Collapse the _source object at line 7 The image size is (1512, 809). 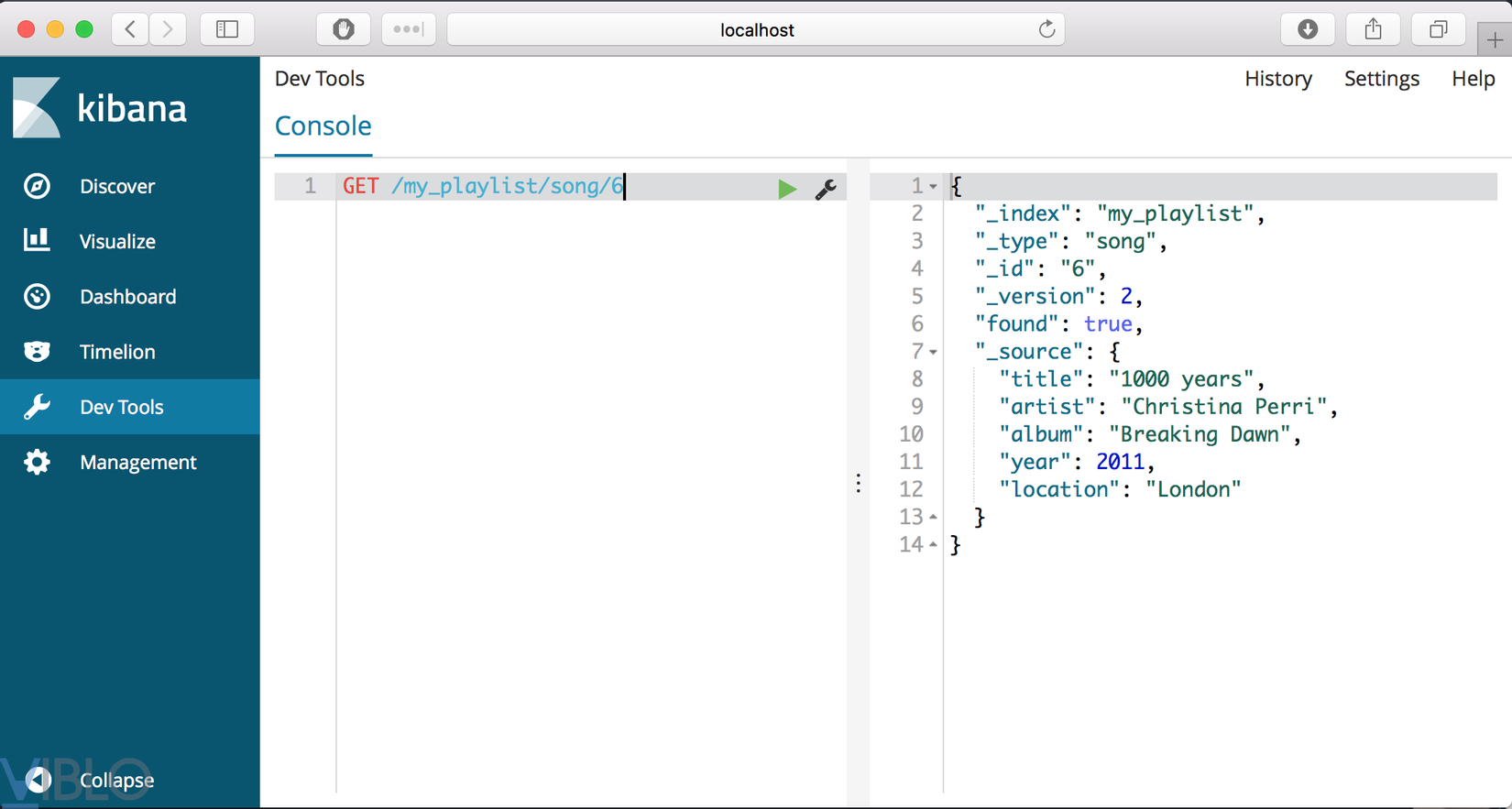click(933, 352)
